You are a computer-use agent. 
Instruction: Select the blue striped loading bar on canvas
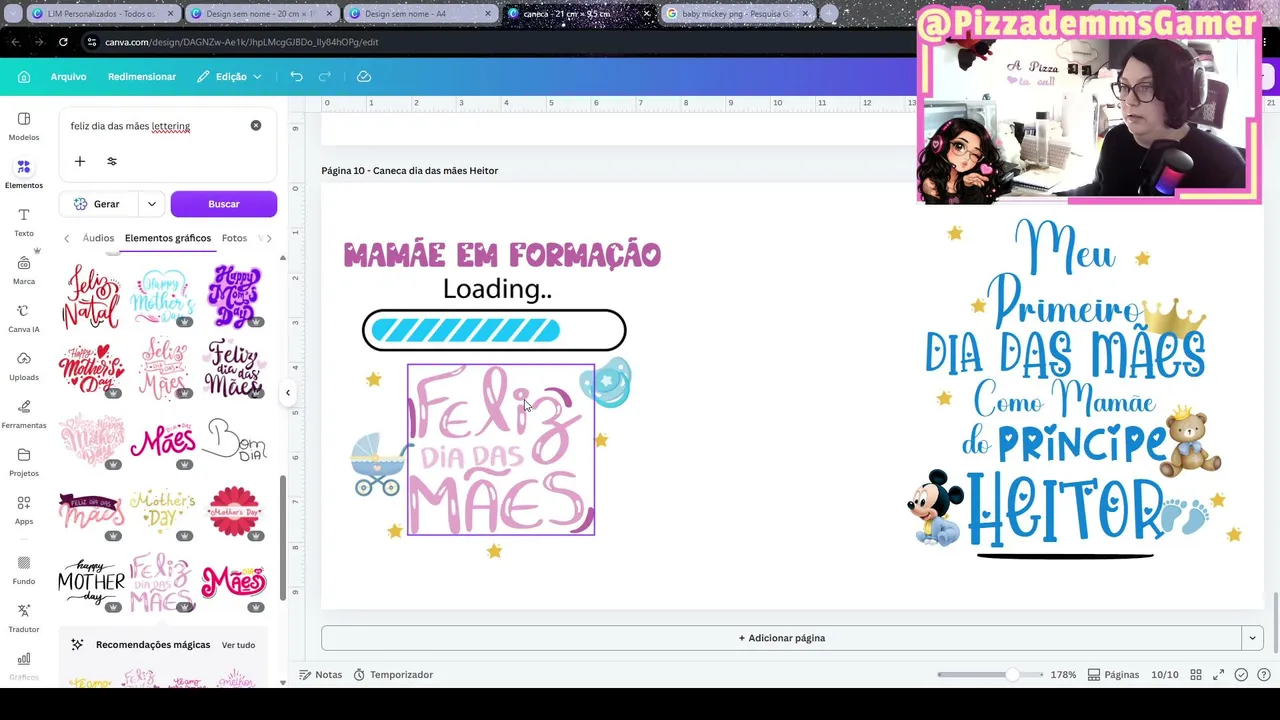point(494,330)
